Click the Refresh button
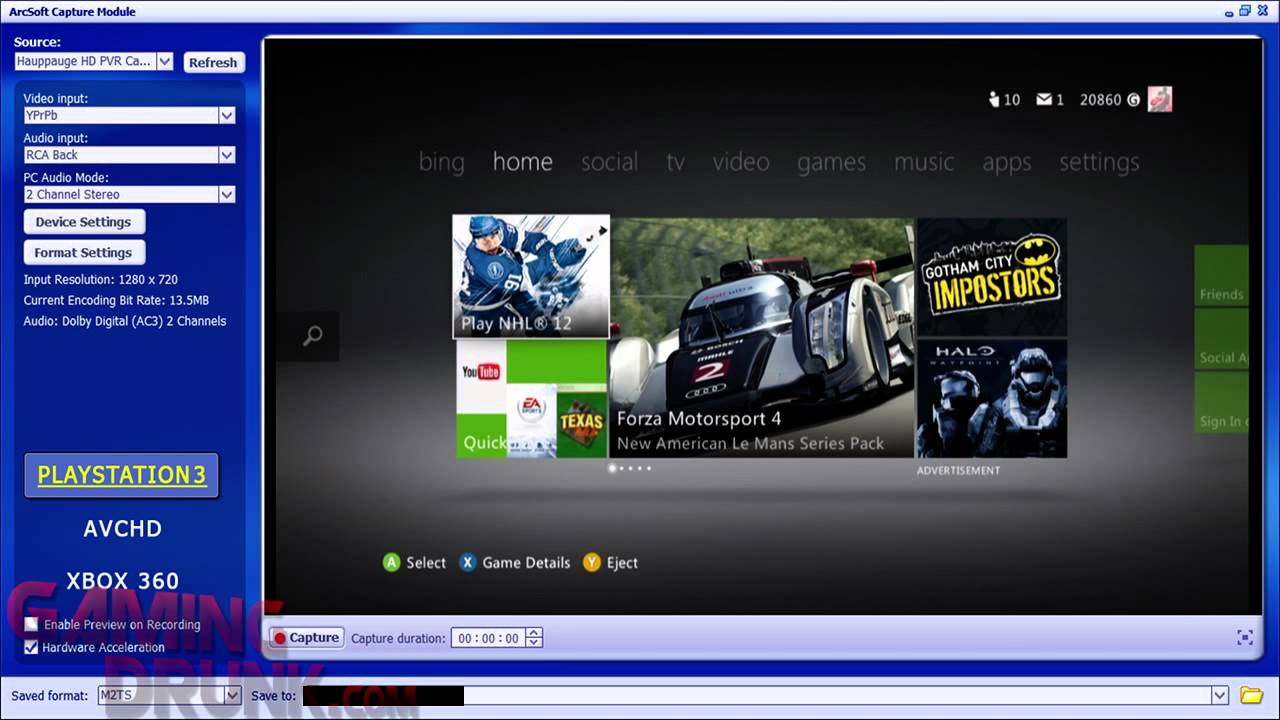1280x720 pixels. tap(213, 62)
